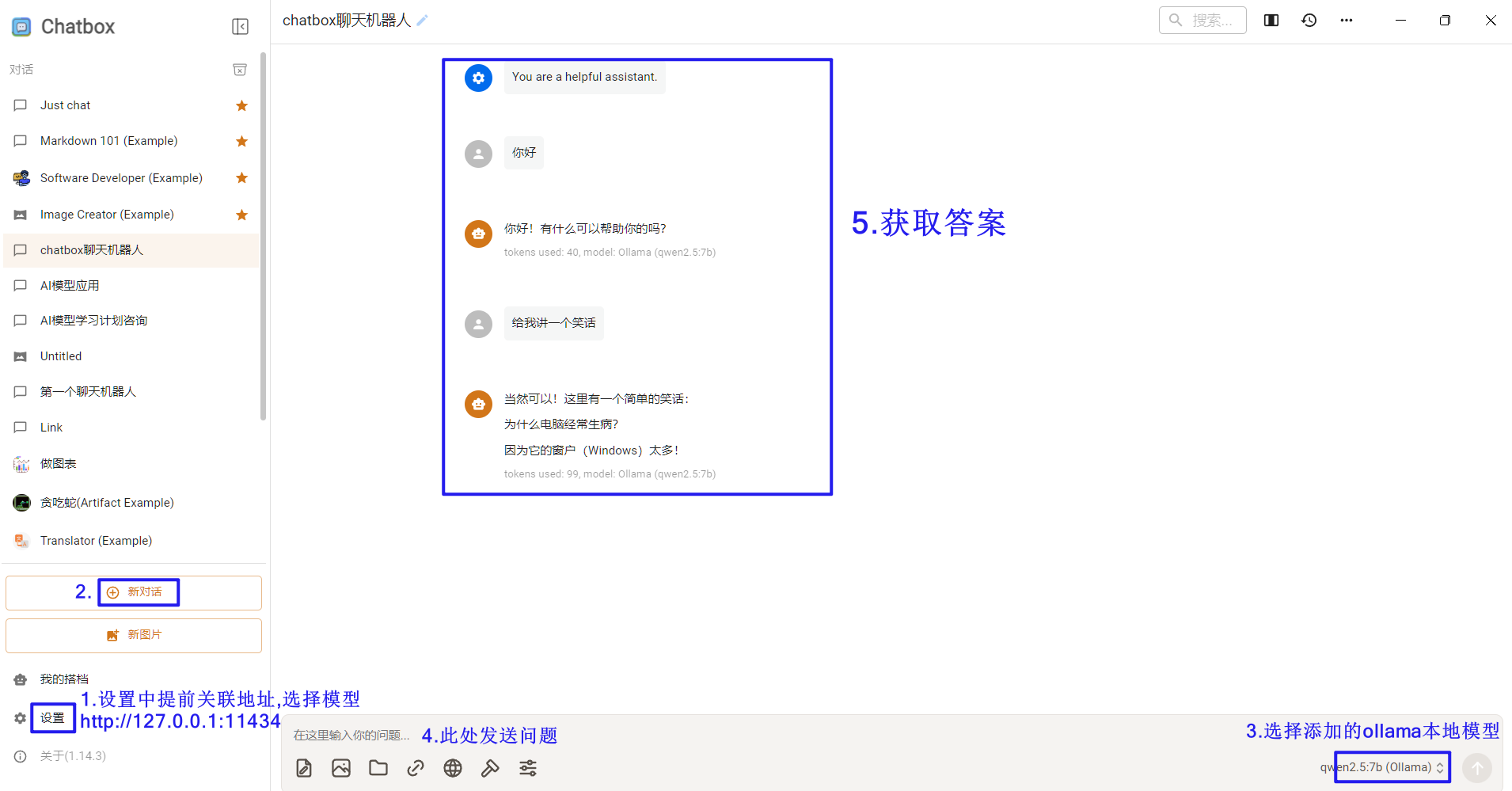The width and height of the screenshot is (1512, 791).
Task: Click the 为什么电脑经常生病 joke line
Action: click(x=561, y=424)
